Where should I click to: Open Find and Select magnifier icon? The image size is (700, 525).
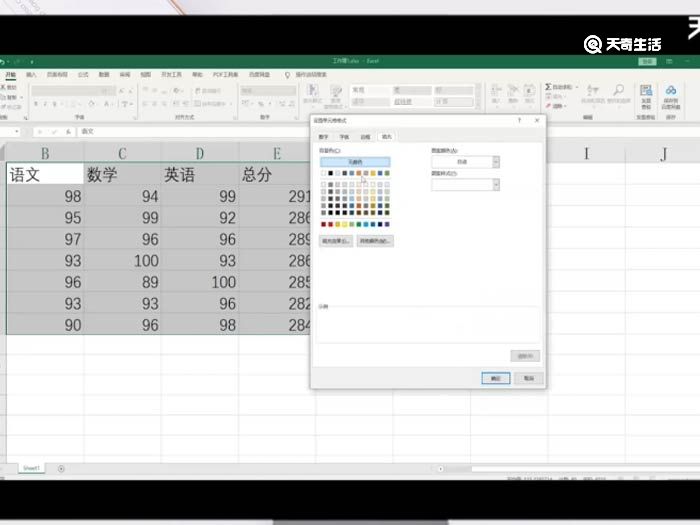coord(618,90)
